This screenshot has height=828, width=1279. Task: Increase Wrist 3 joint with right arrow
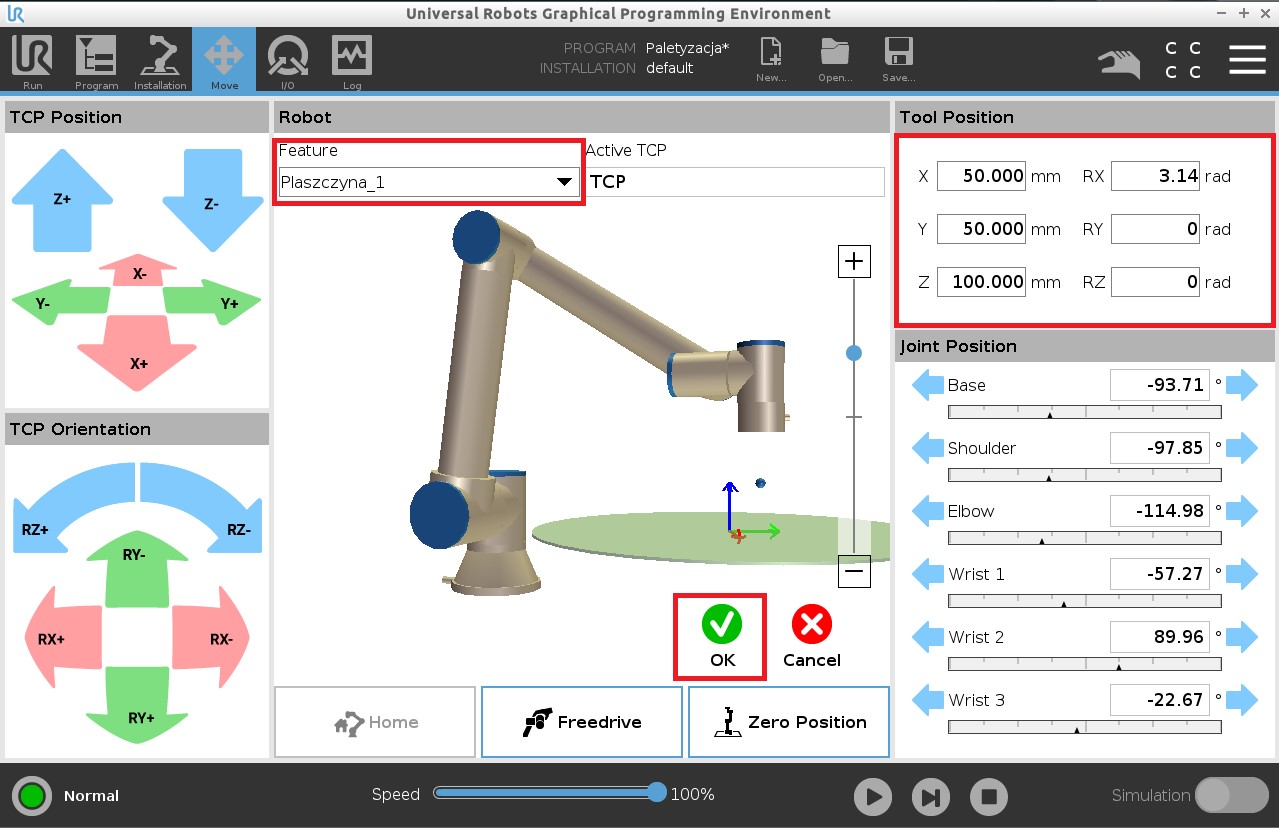1242,700
